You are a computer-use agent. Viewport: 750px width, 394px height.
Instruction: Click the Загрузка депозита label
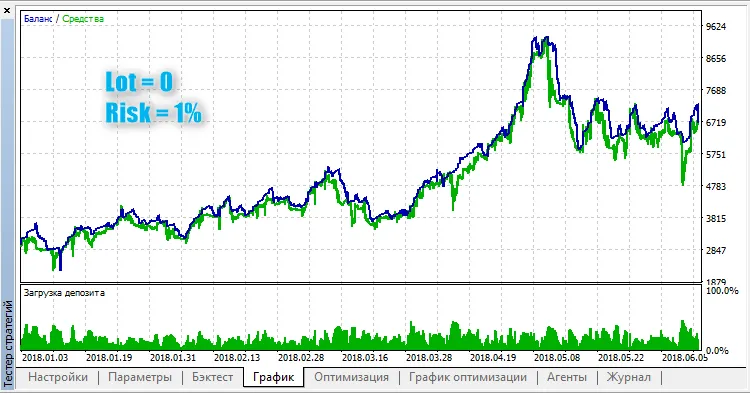tap(64, 293)
